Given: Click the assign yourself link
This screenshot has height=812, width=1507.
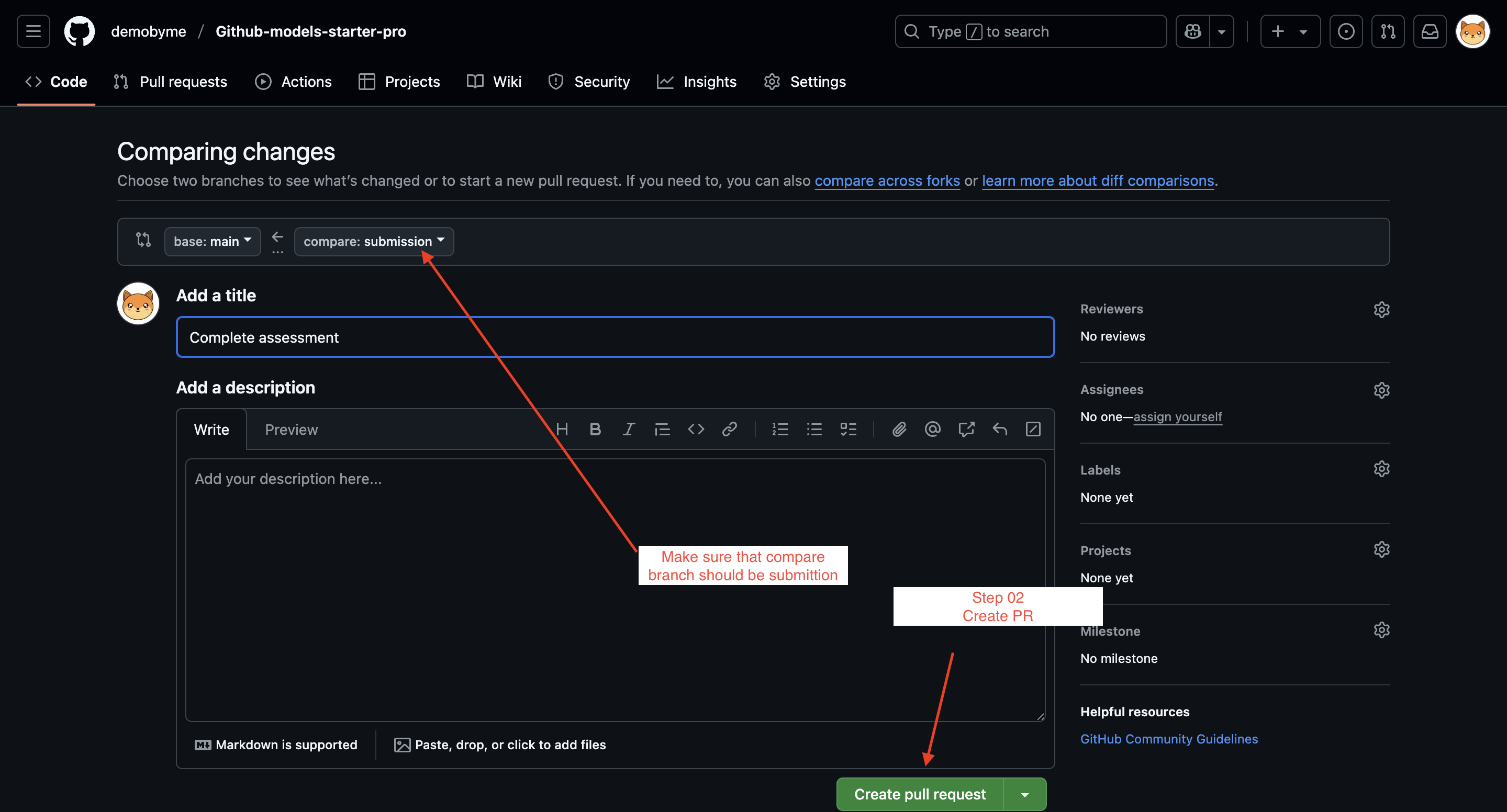Looking at the screenshot, I should pyautogui.click(x=1177, y=416).
